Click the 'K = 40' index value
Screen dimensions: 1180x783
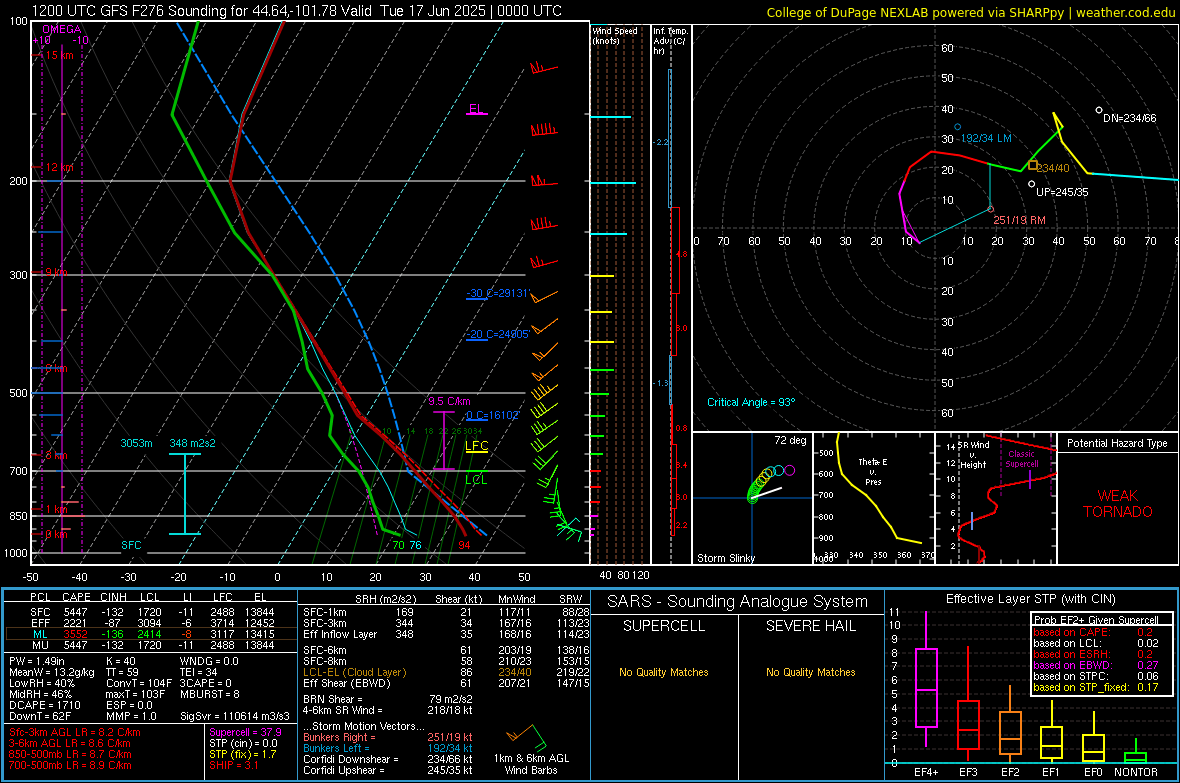tap(121, 661)
